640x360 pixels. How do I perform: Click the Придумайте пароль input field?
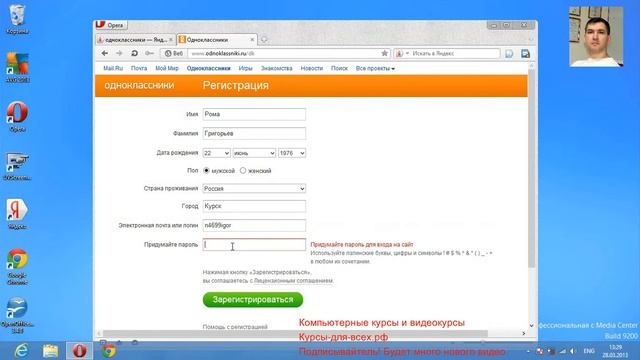(254, 244)
